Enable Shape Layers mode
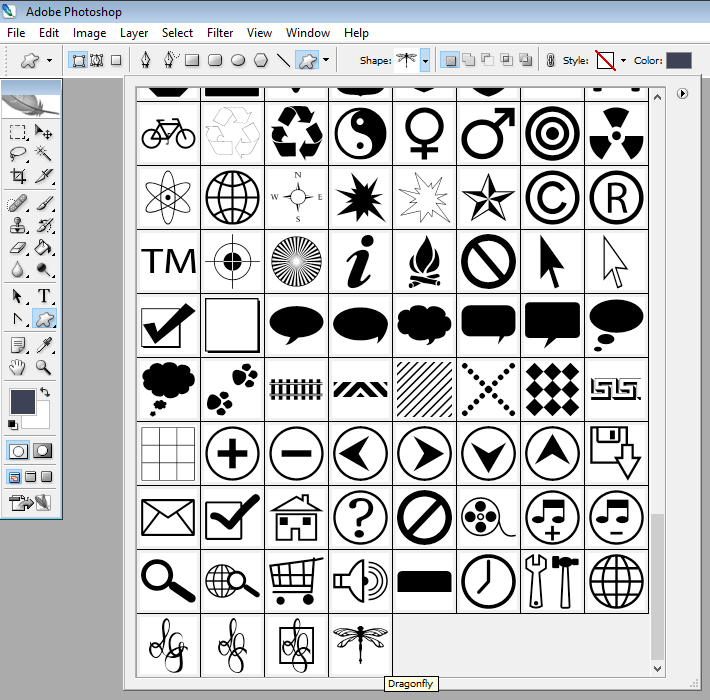Image resolution: width=710 pixels, height=700 pixels. pos(78,60)
